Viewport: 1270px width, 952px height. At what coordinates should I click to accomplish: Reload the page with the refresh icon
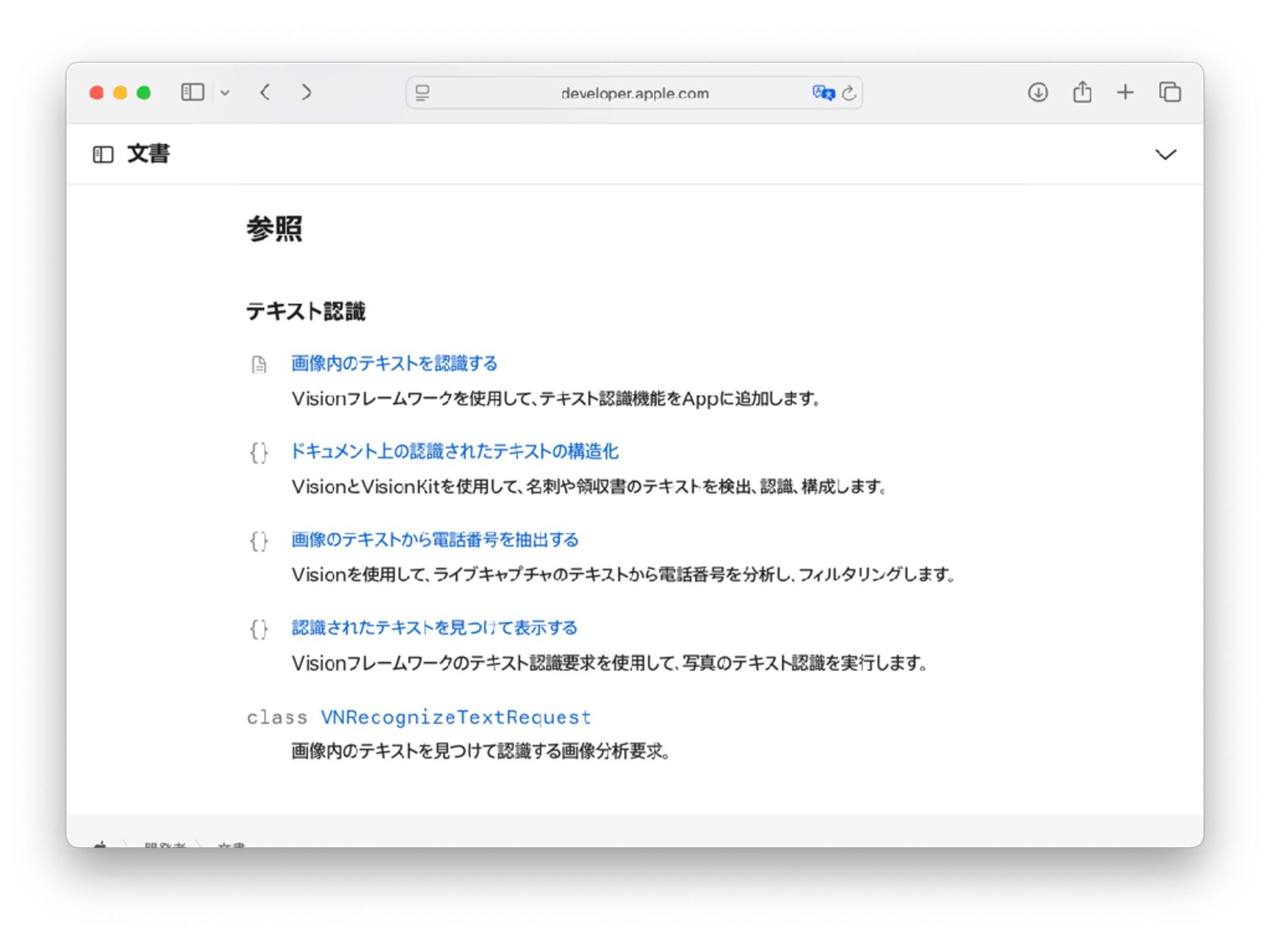tap(849, 93)
